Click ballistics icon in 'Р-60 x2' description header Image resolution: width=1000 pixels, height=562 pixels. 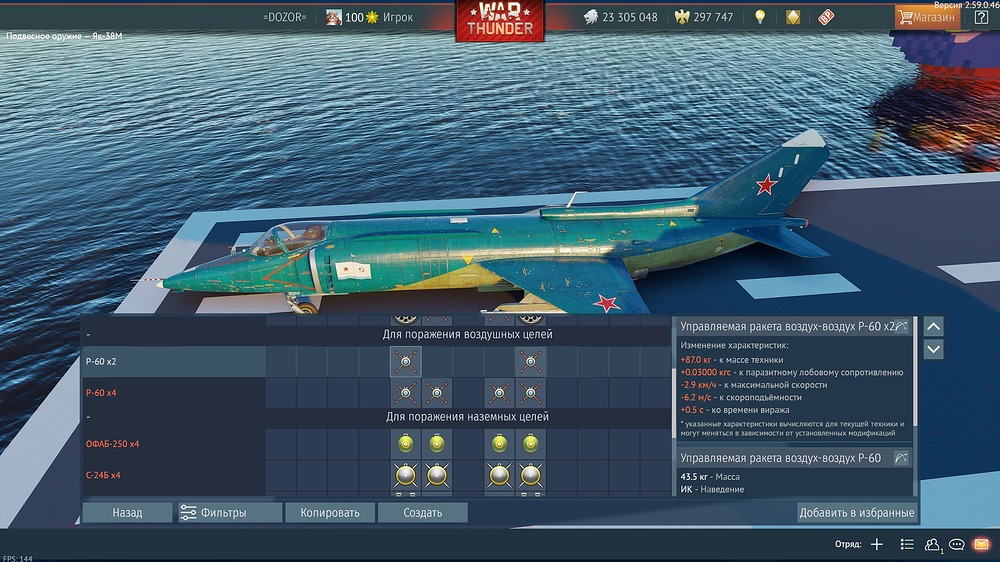coord(901,326)
